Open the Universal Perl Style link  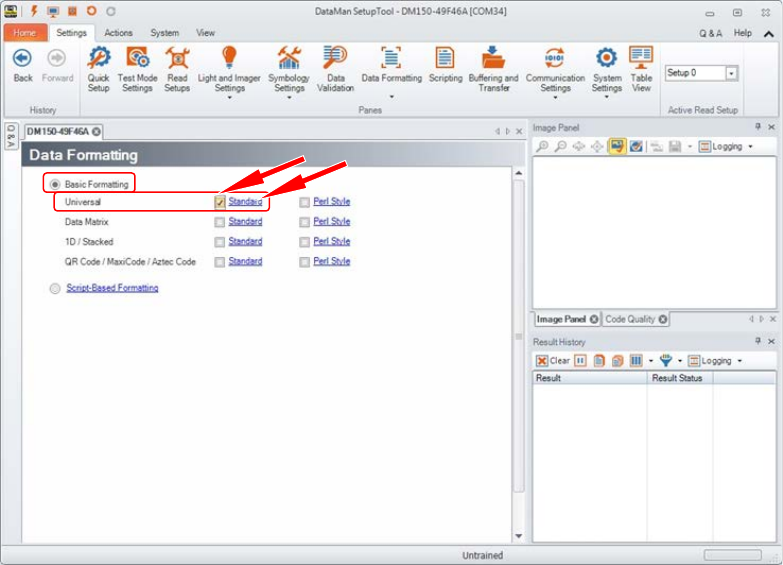click(x=332, y=201)
